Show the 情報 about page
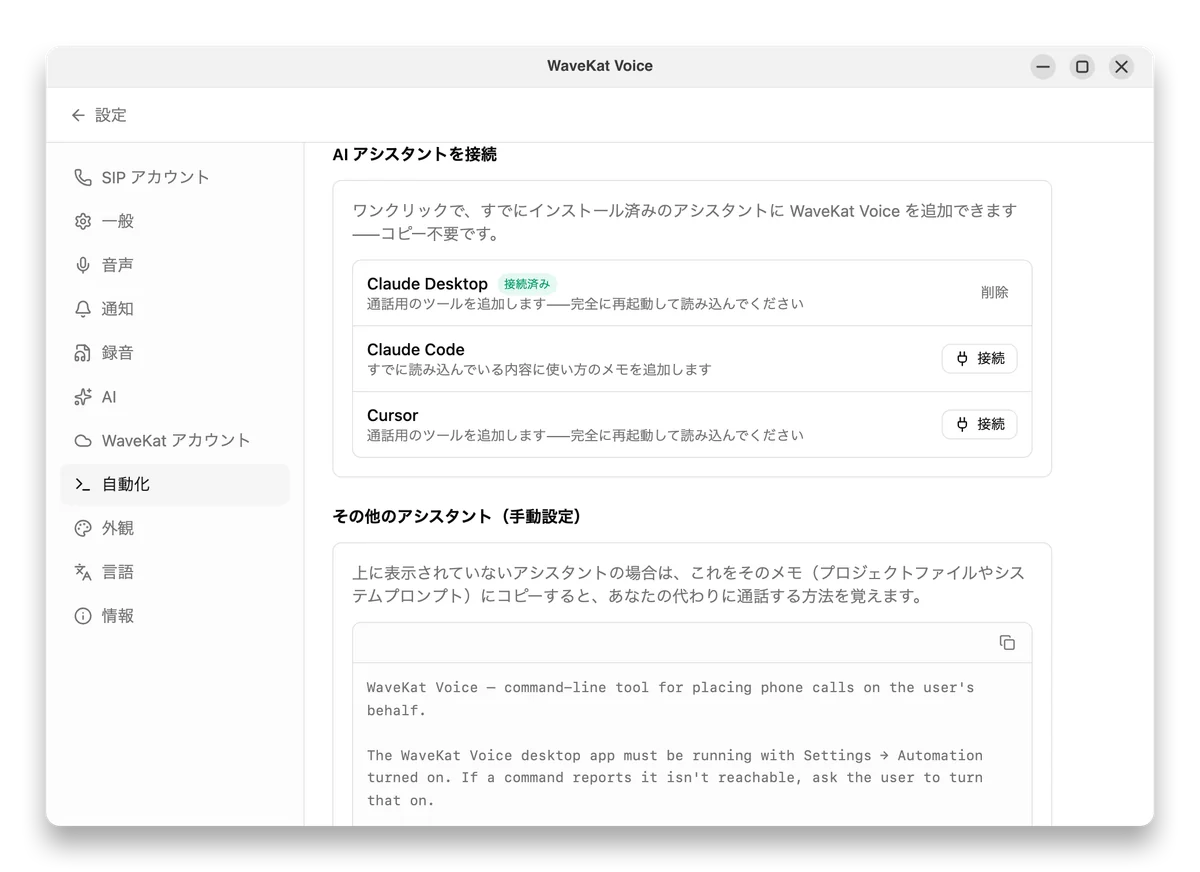 (175, 616)
